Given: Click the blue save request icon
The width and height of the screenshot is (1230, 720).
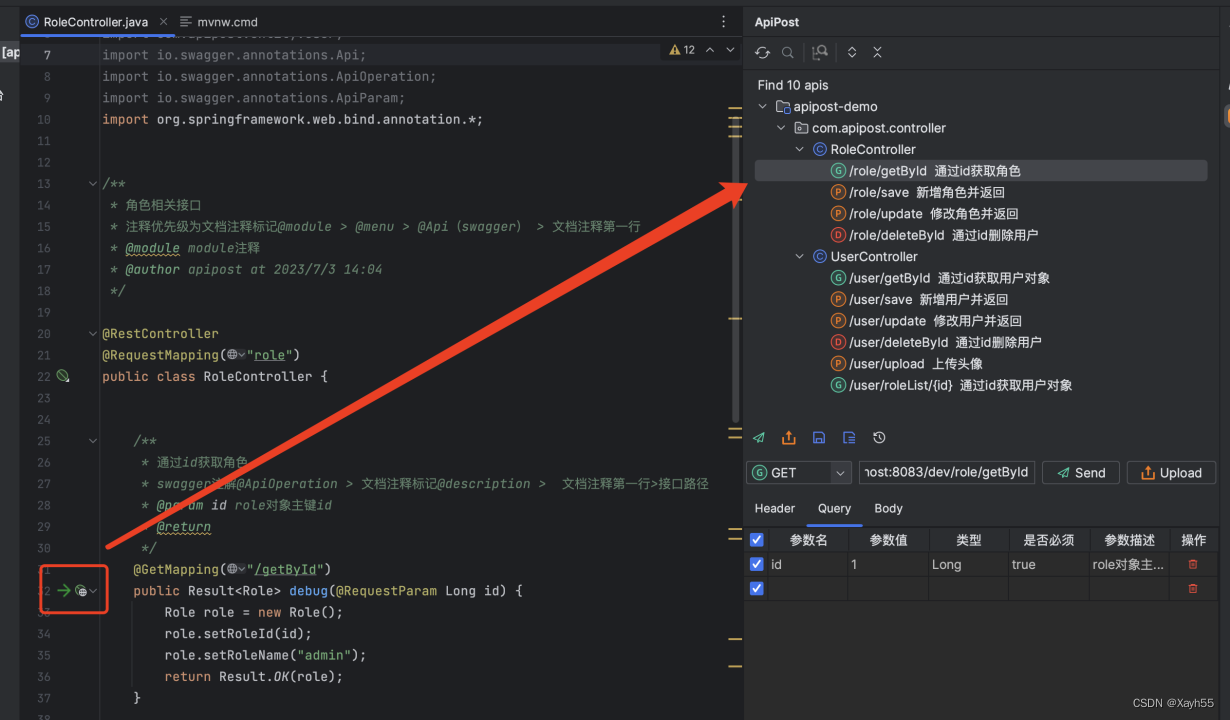Looking at the screenshot, I should [x=819, y=437].
